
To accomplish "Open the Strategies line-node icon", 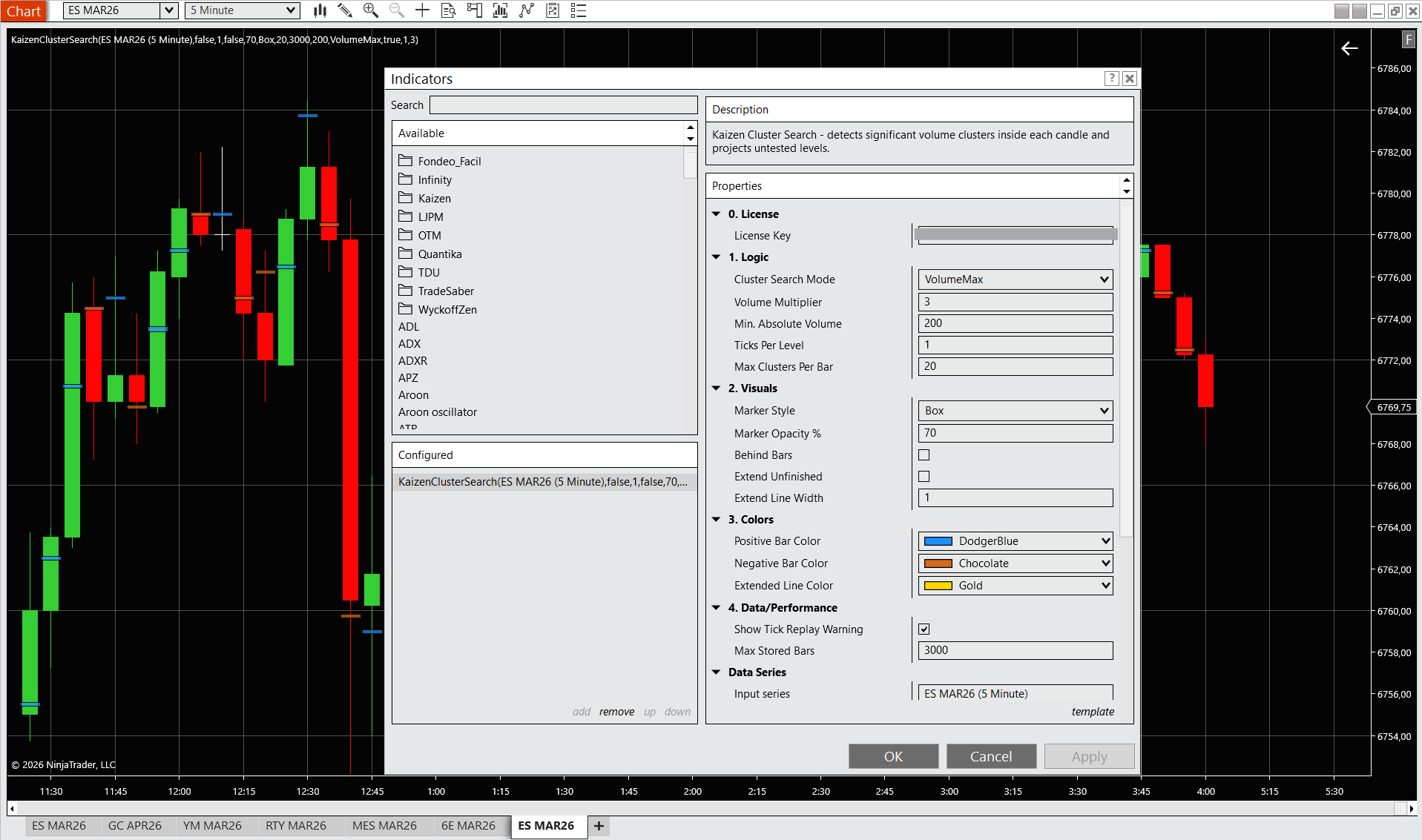I will pos(527,10).
